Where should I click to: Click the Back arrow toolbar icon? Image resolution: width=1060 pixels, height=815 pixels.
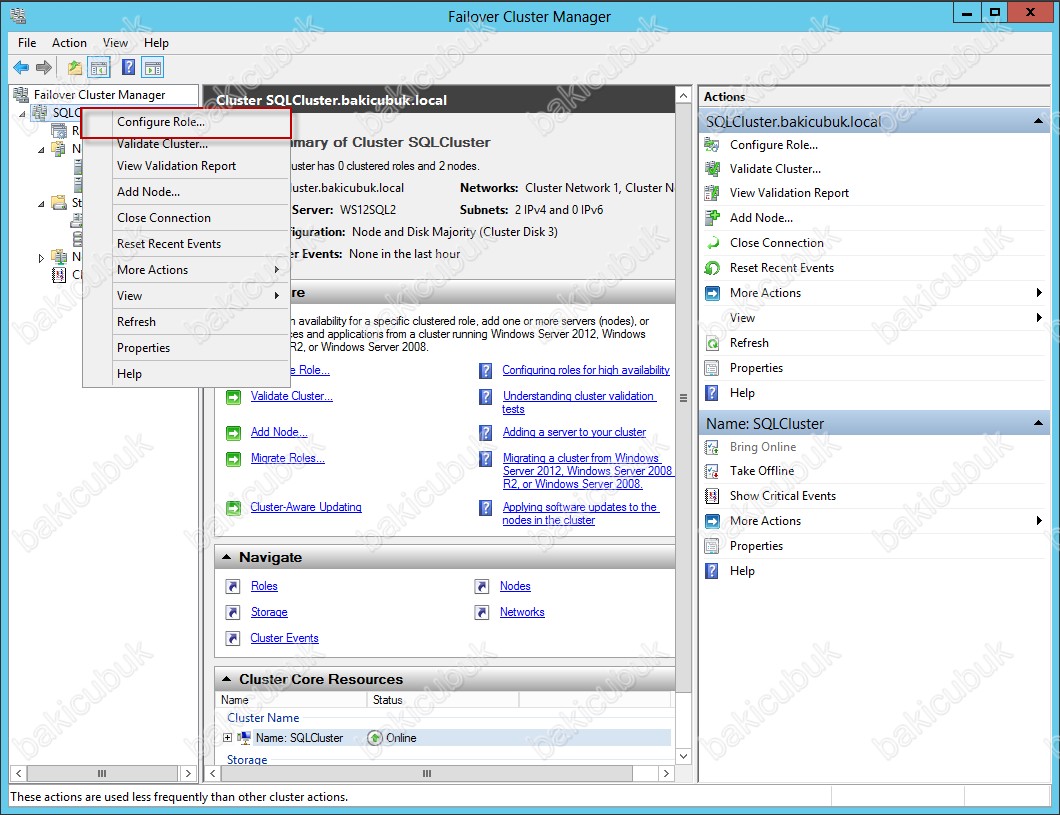tap(21, 68)
